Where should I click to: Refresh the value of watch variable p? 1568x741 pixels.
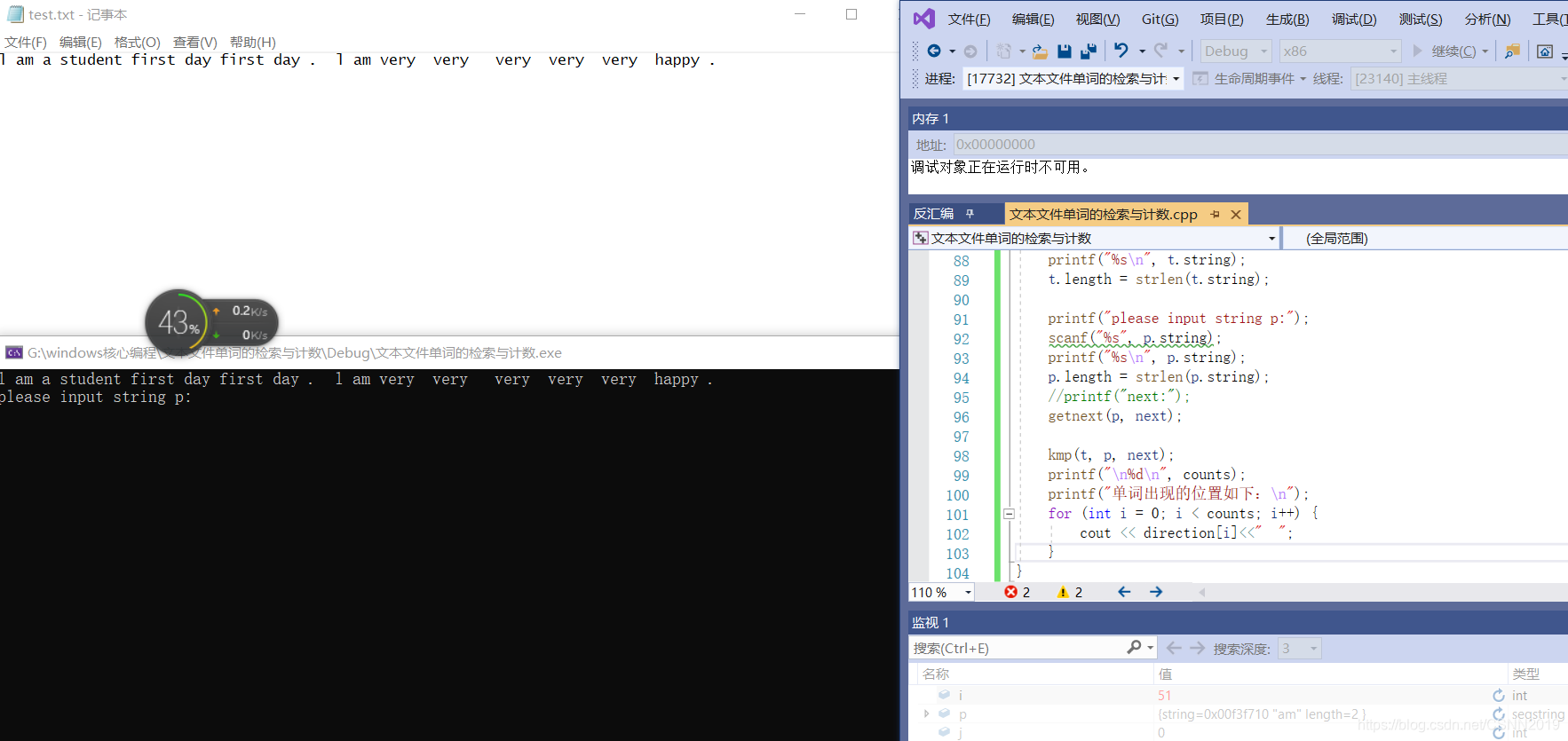pyautogui.click(x=1499, y=714)
